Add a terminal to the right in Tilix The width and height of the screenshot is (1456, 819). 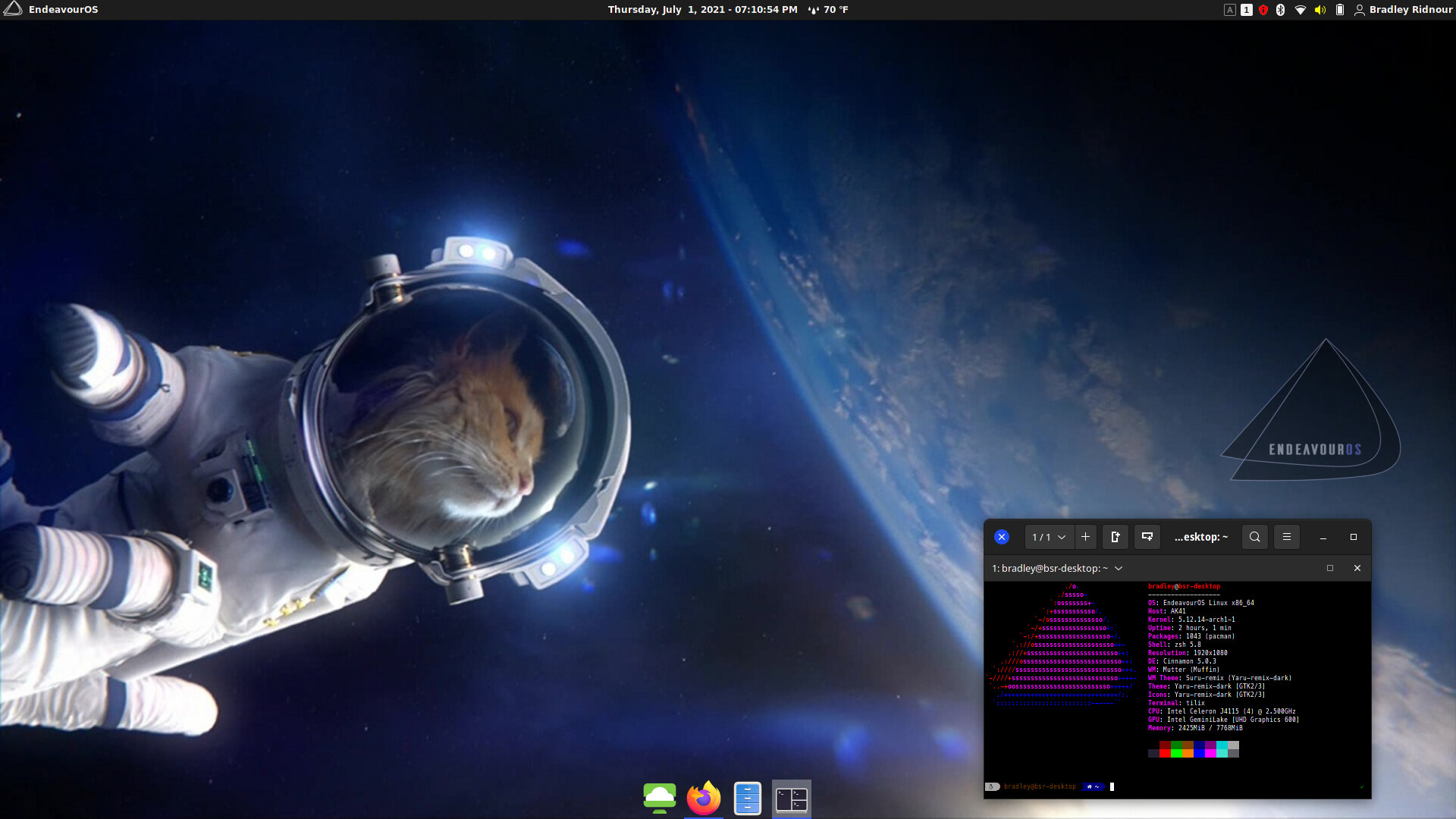pos(1116,537)
